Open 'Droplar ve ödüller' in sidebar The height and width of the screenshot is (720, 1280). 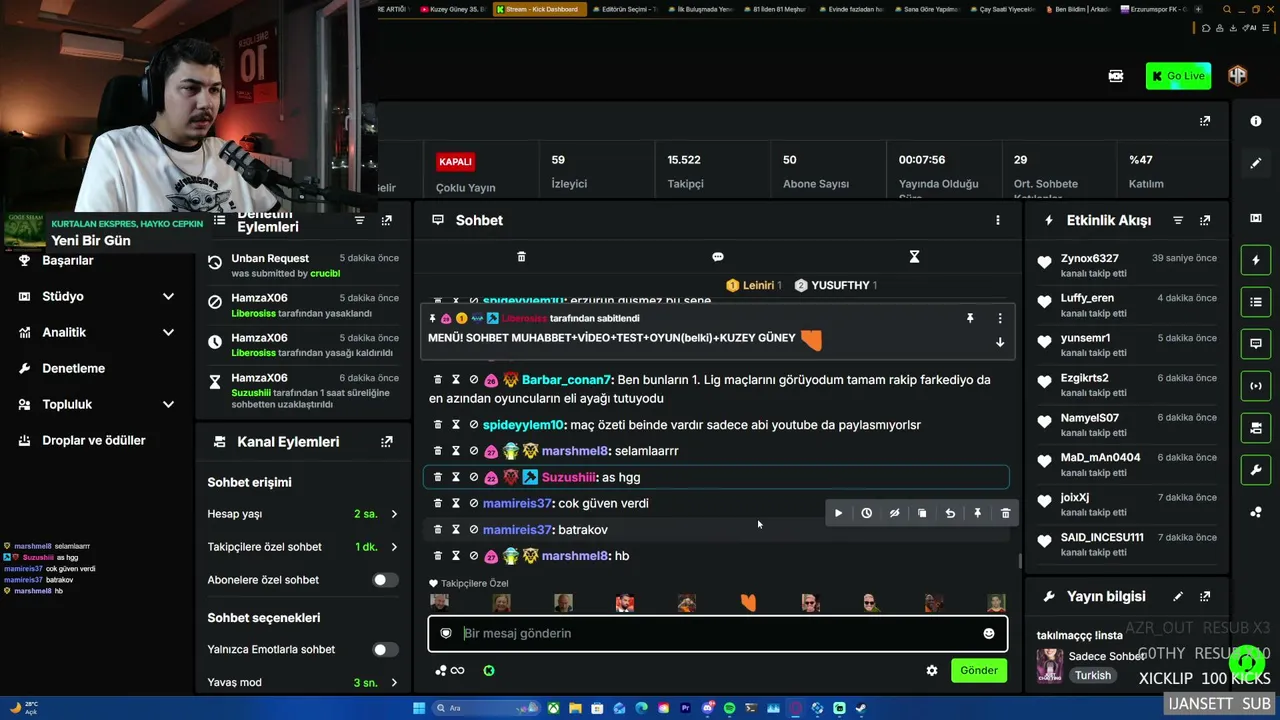click(x=96, y=440)
